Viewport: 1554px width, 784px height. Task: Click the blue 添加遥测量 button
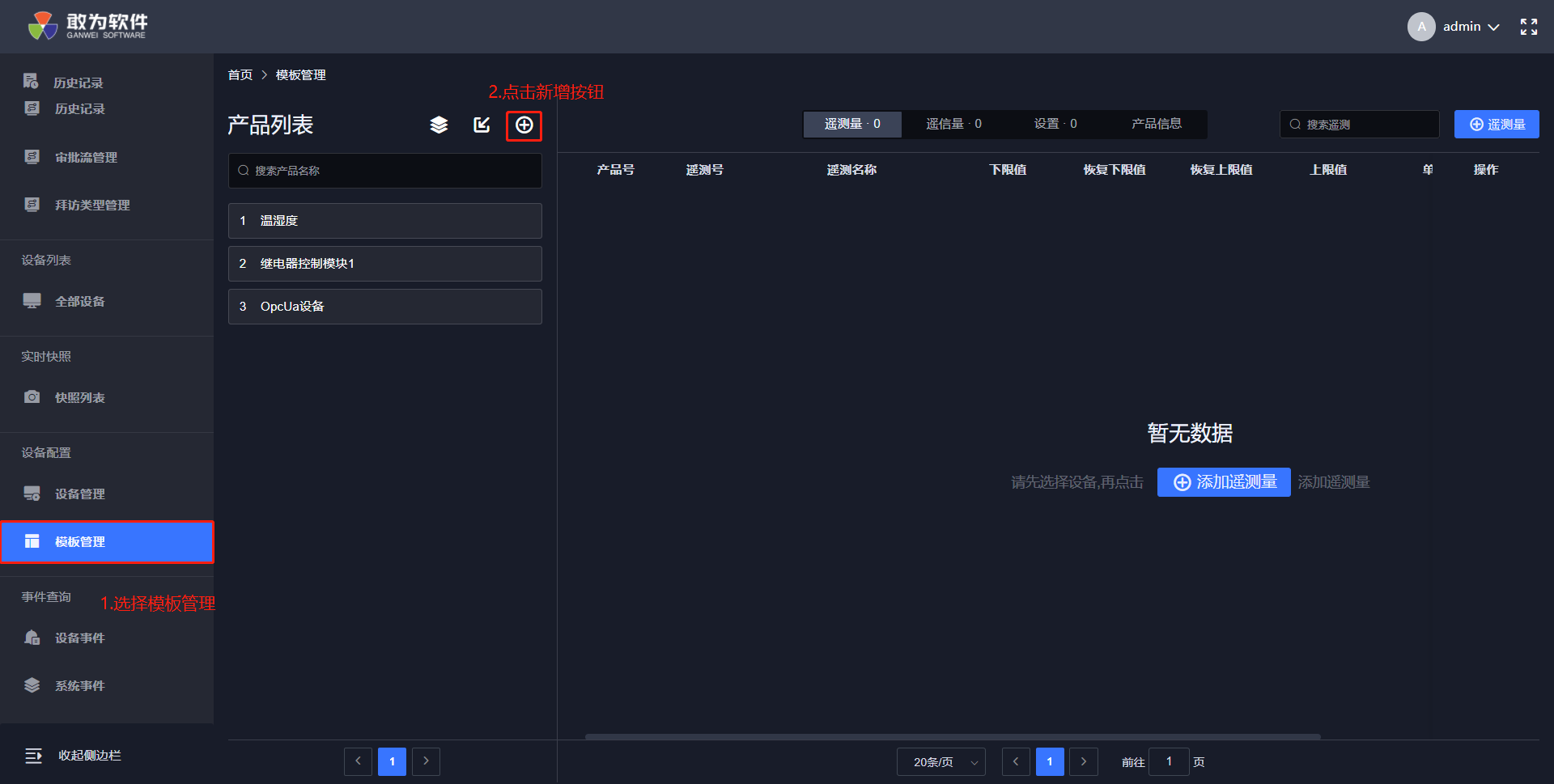click(1223, 482)
